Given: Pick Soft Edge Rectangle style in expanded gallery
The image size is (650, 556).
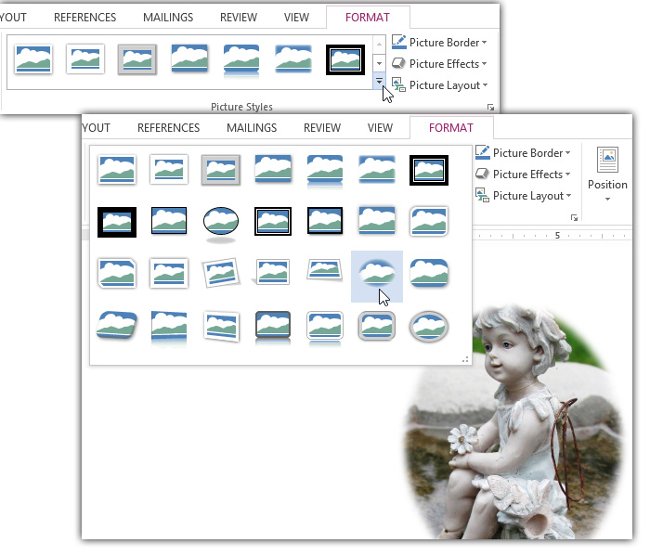Looking at the screenshot, I should pyautogui.click(x=377, y=169).
